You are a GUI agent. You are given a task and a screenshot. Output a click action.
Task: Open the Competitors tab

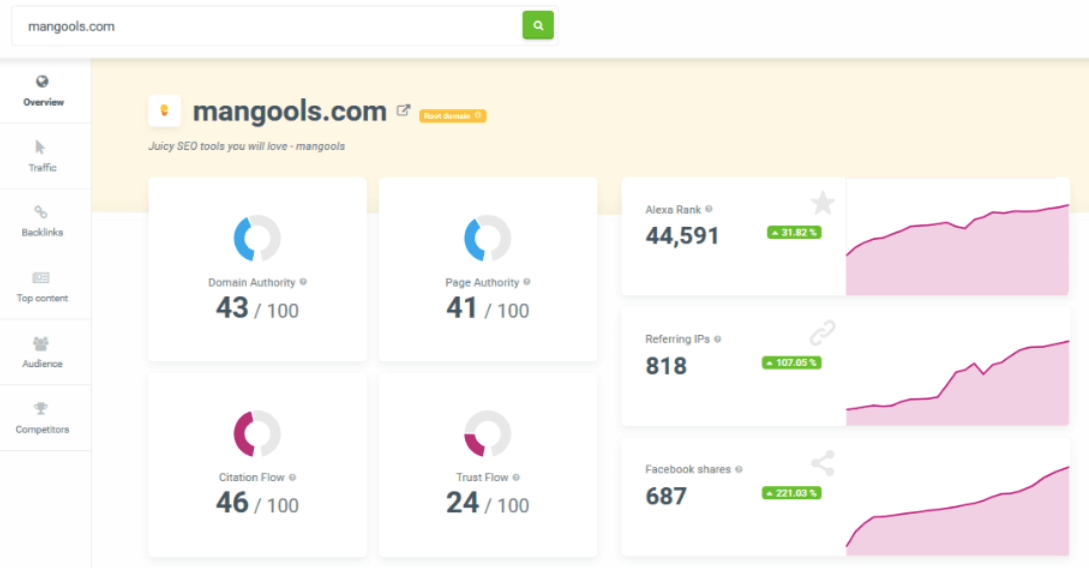(43, 417)
